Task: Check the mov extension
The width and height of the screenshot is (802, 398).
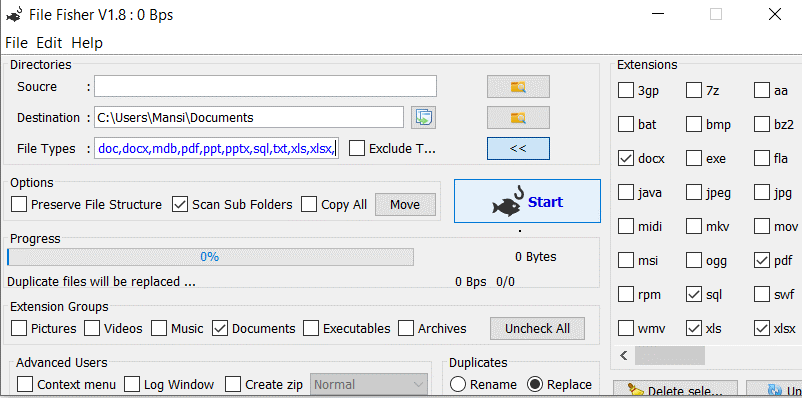Action: click(762, 226)
